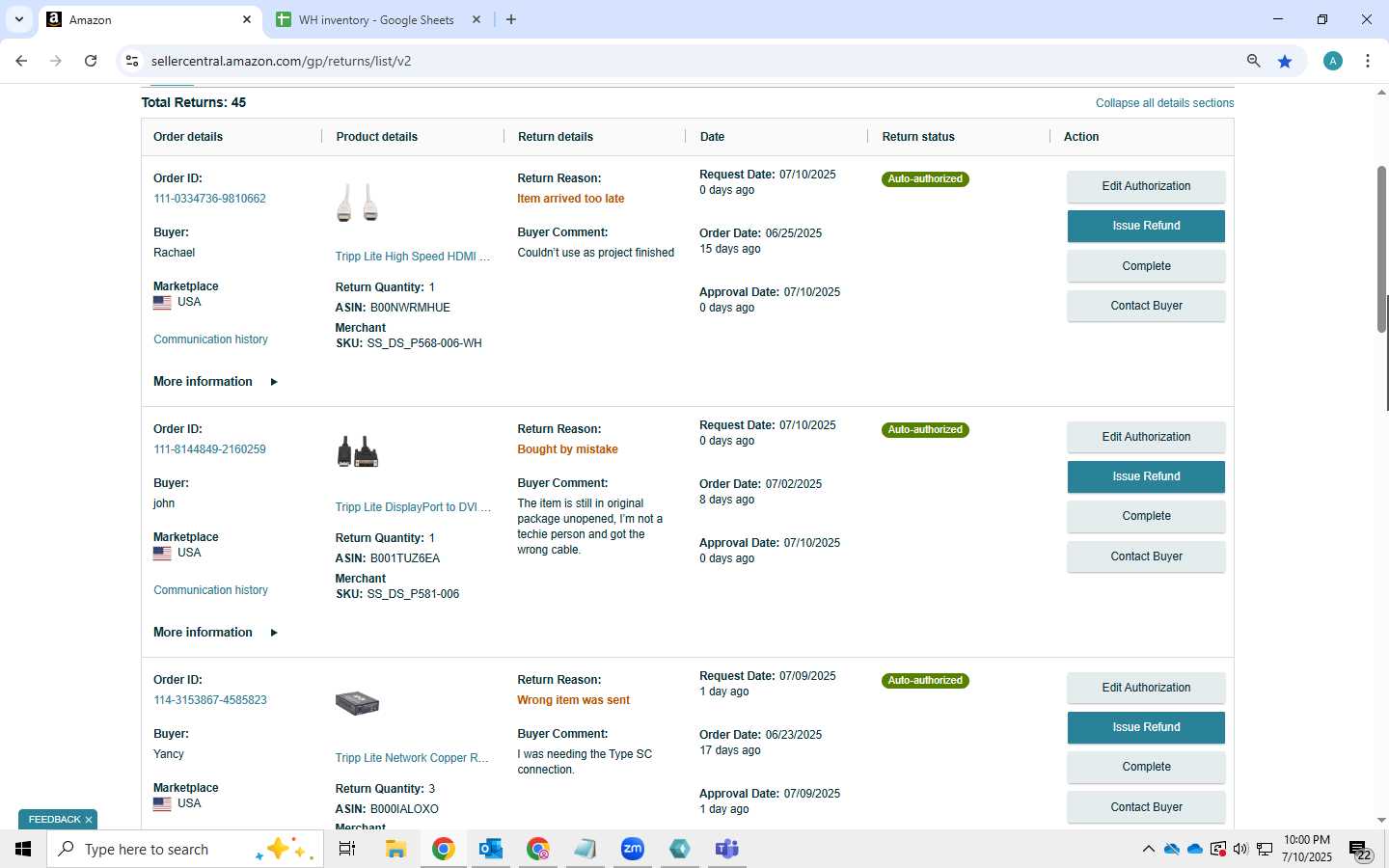Switch to WH inventory Google Sheets tab
This screenshot has height=868, width=1389.
[377, 19]
